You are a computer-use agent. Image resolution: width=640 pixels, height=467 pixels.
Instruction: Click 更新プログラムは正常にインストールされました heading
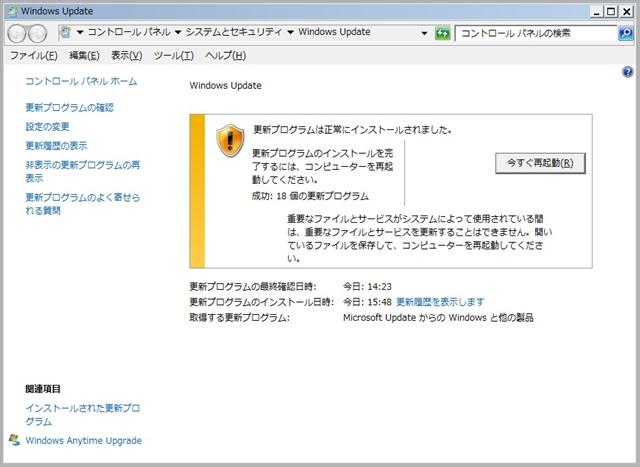click(x=352, y=130)
